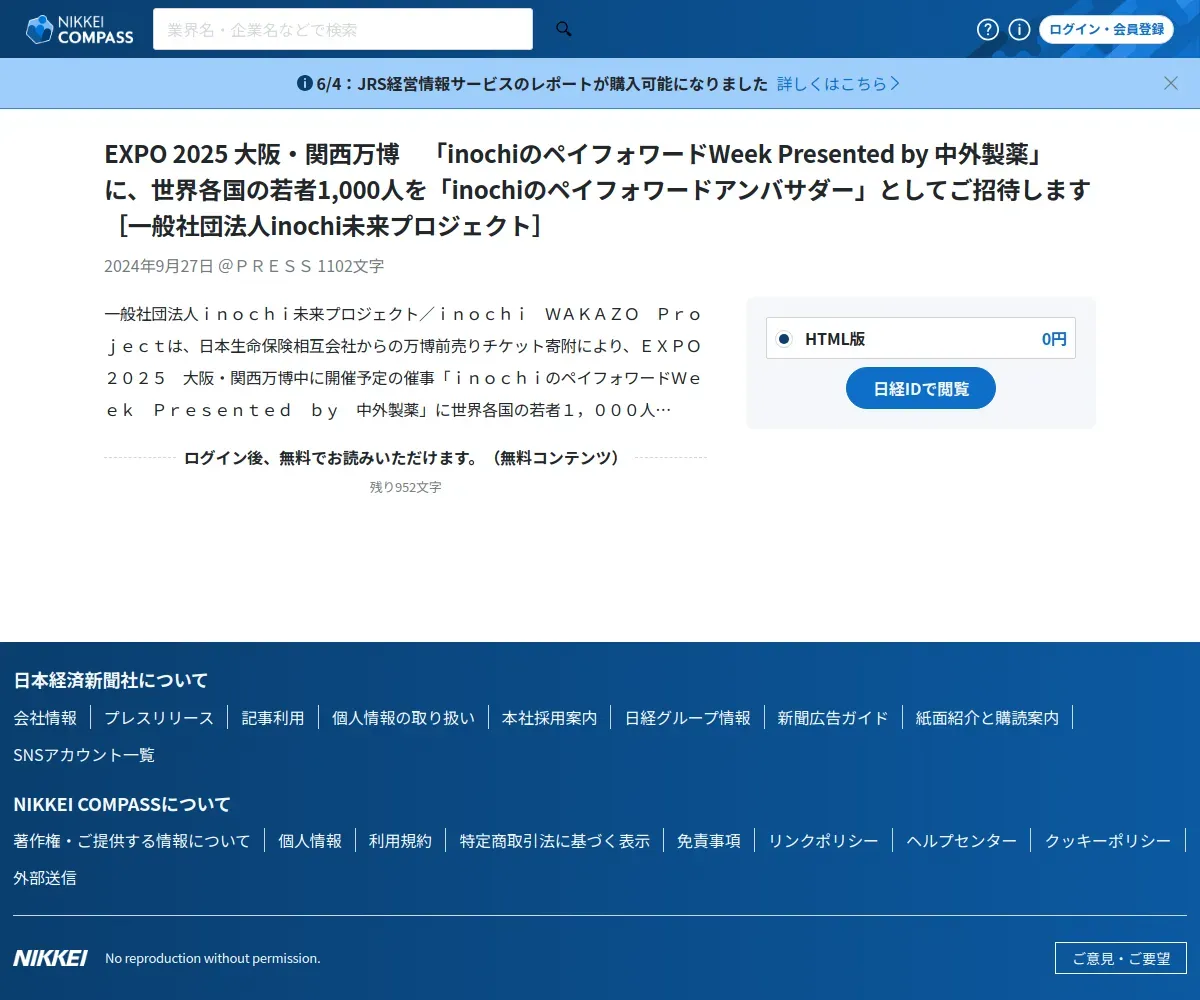Focus the company name search field
This screenshot has width=1200, height=1000.
coord(343,29)
